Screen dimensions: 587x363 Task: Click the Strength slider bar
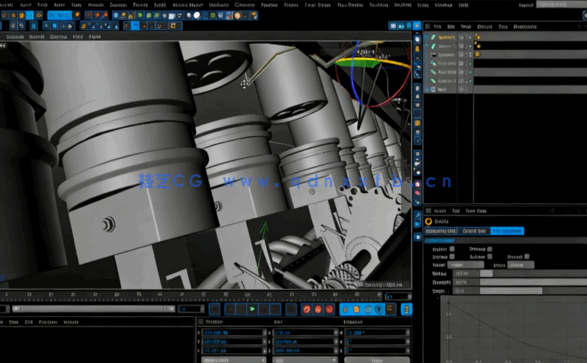pyautogui.click(x=533, y=282)
